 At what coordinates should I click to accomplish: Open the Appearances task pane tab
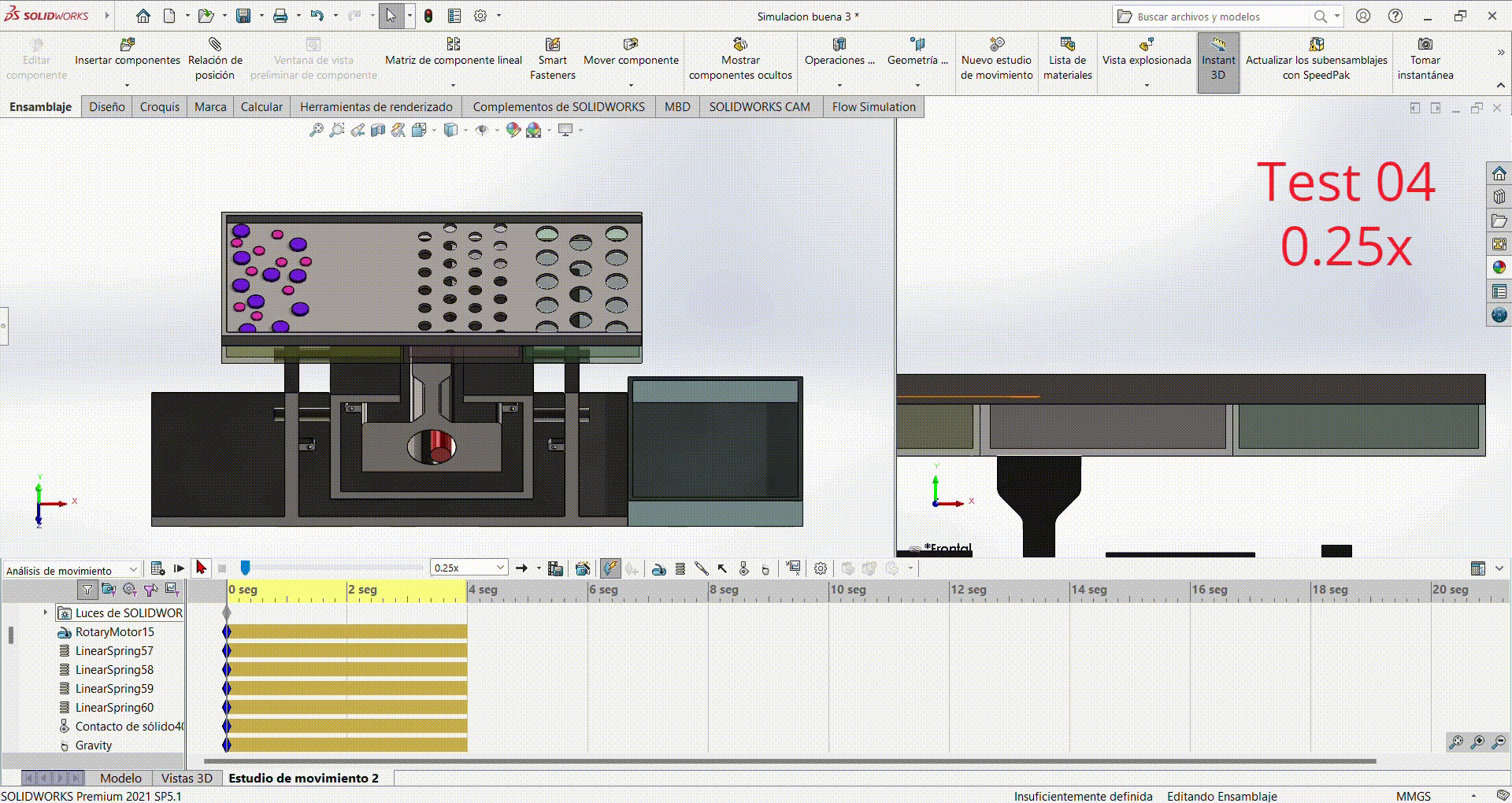click(x=1499, y=268)
